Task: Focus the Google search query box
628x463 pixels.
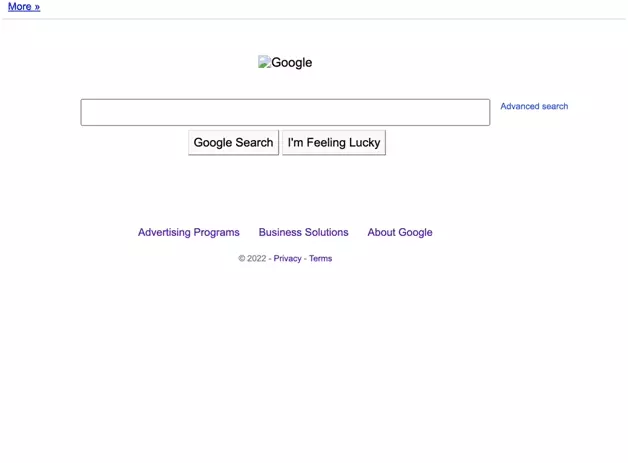Action: tap(285, 112)
